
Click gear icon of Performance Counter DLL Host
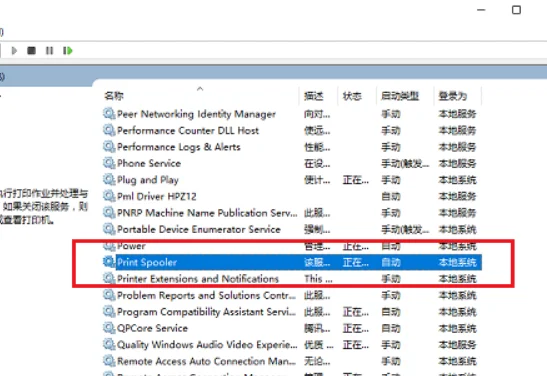click(109, 130)
